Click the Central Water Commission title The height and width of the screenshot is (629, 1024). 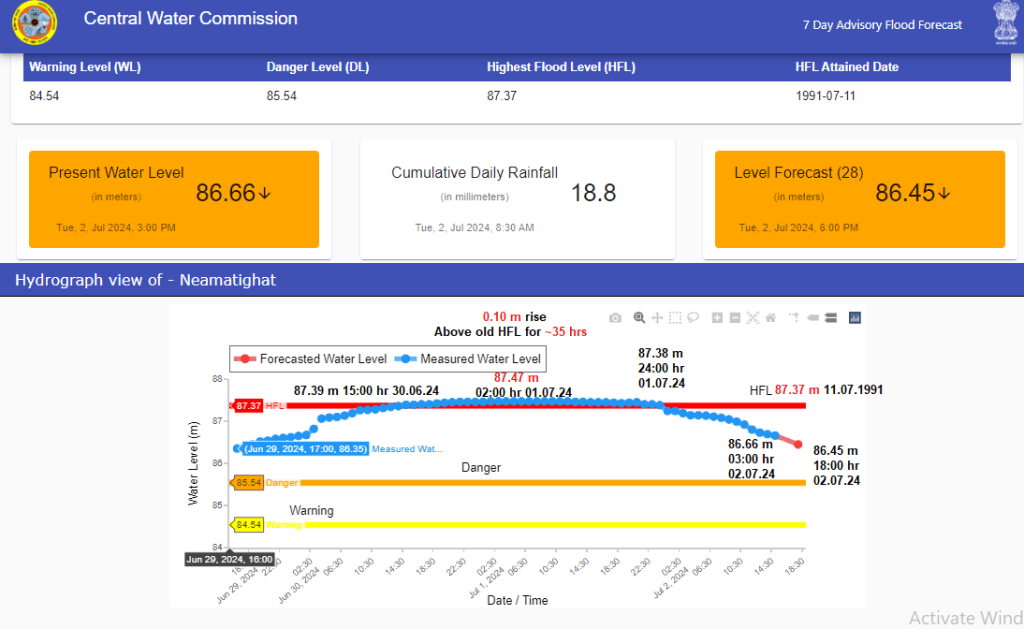click(x=190, y=19)
